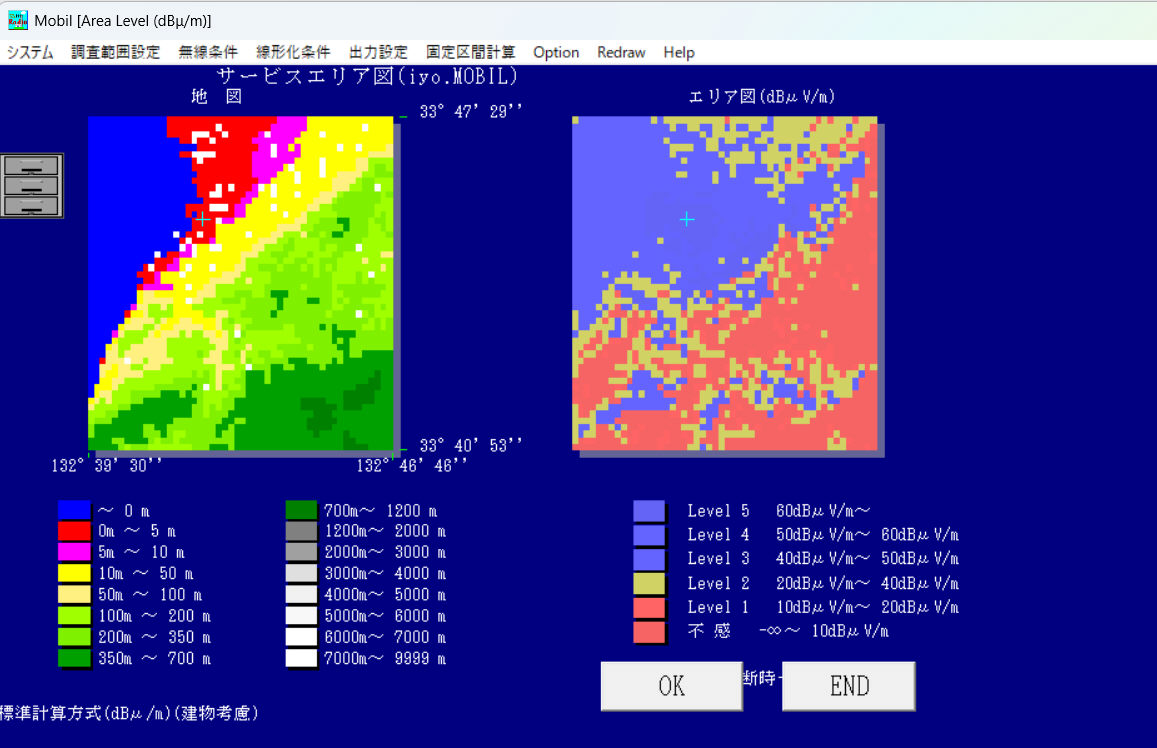Viewport: 1157px width, 748px height.
Task: Select Redraw in the menu bar
Action: (x=621, y=53)
